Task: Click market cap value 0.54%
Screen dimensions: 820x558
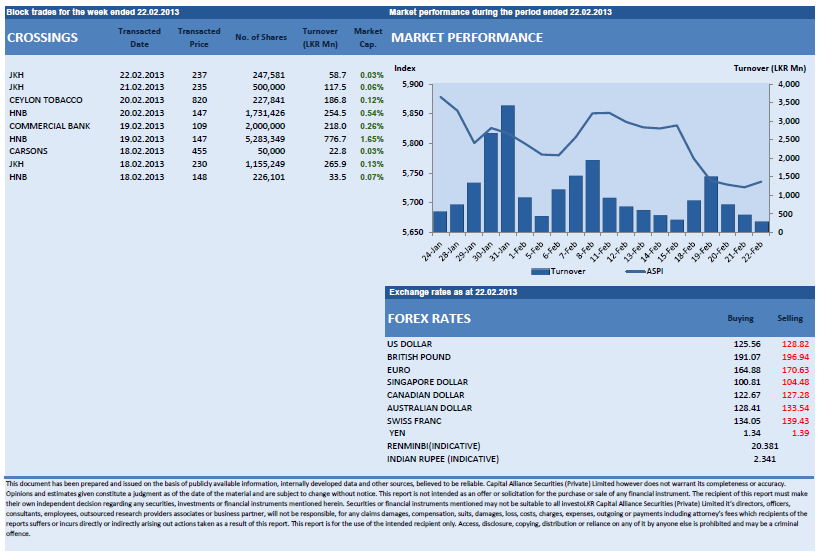Action: (372, 113)
